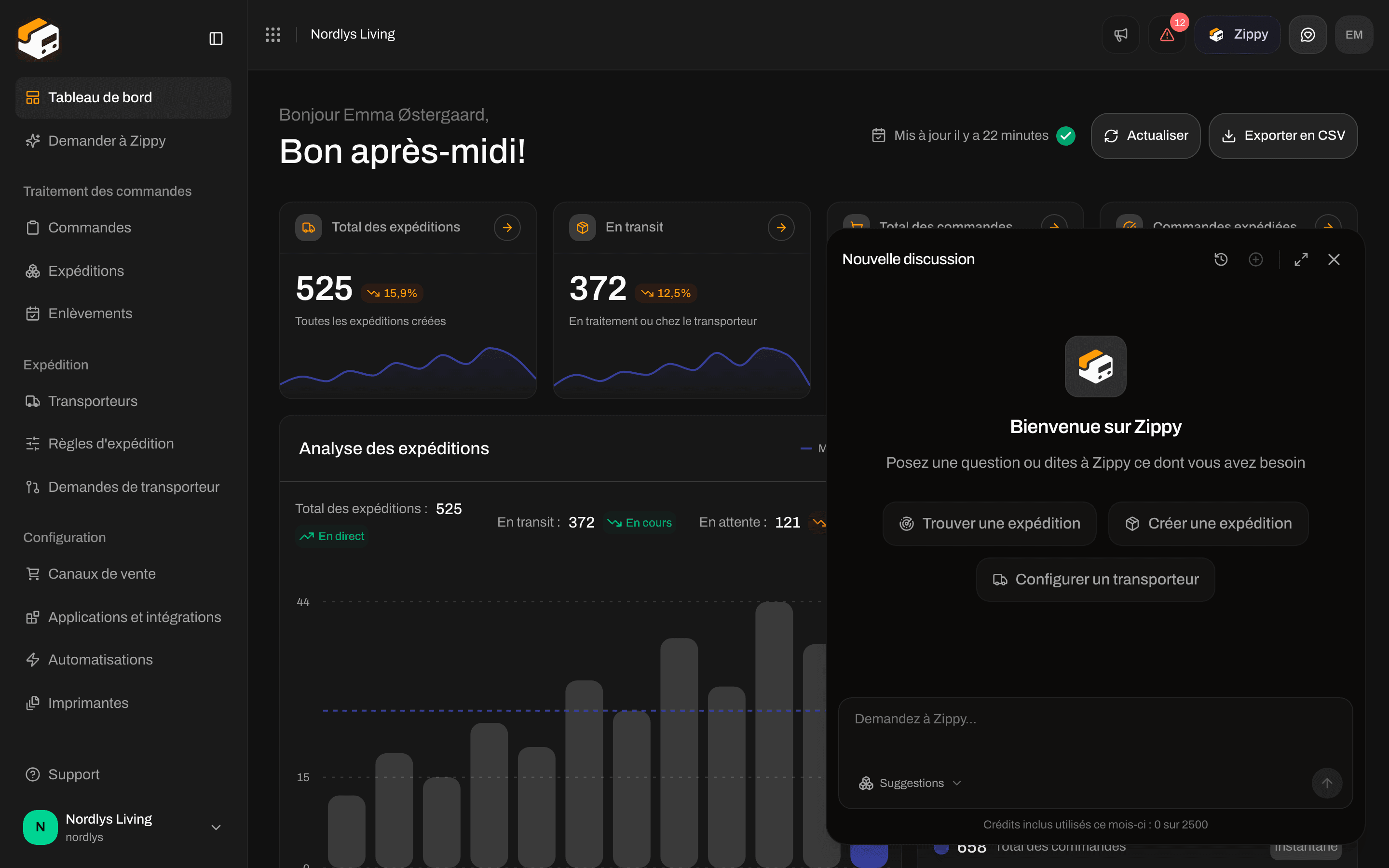Click the Crédits inclus utilisés text
The width and height of the screenshot is (1389, 868).
[1095, 825]
